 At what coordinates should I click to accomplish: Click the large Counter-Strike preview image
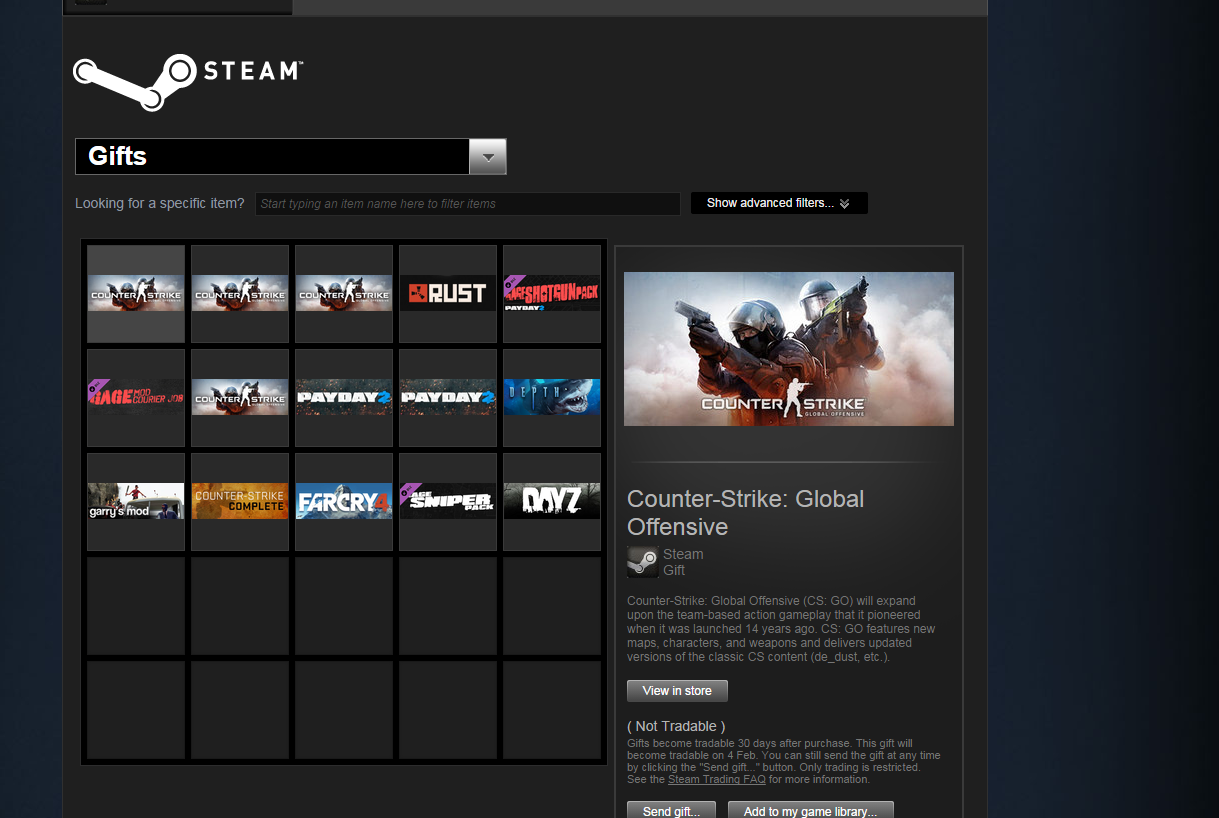pos(789,349)
